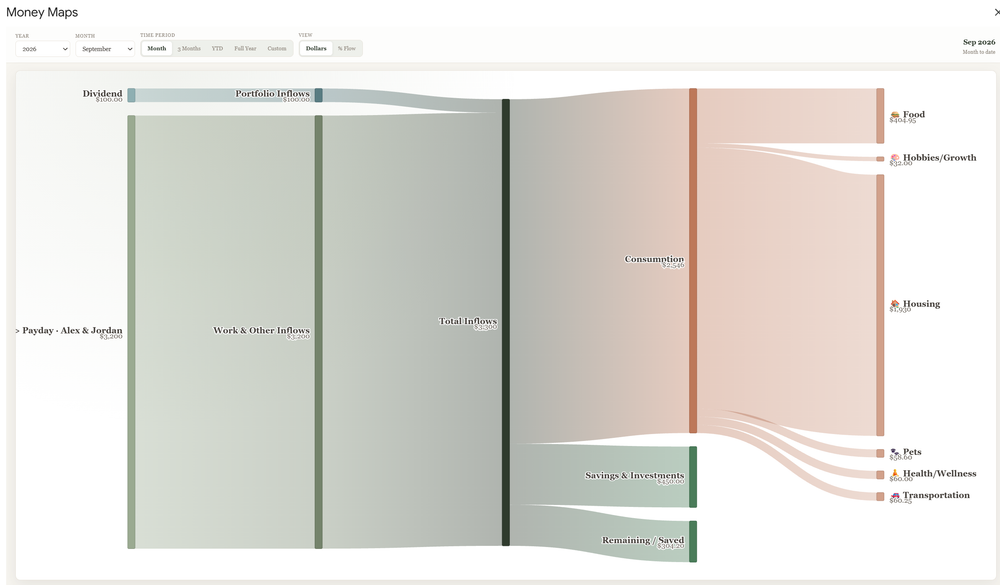The width and height of the screenshot is (1000, 585).
Task: Click the Transportation category node bar
Action: (880, 496)
